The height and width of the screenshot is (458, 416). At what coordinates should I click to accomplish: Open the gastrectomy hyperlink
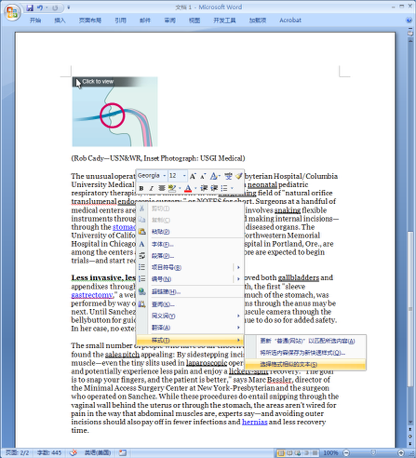92,295
